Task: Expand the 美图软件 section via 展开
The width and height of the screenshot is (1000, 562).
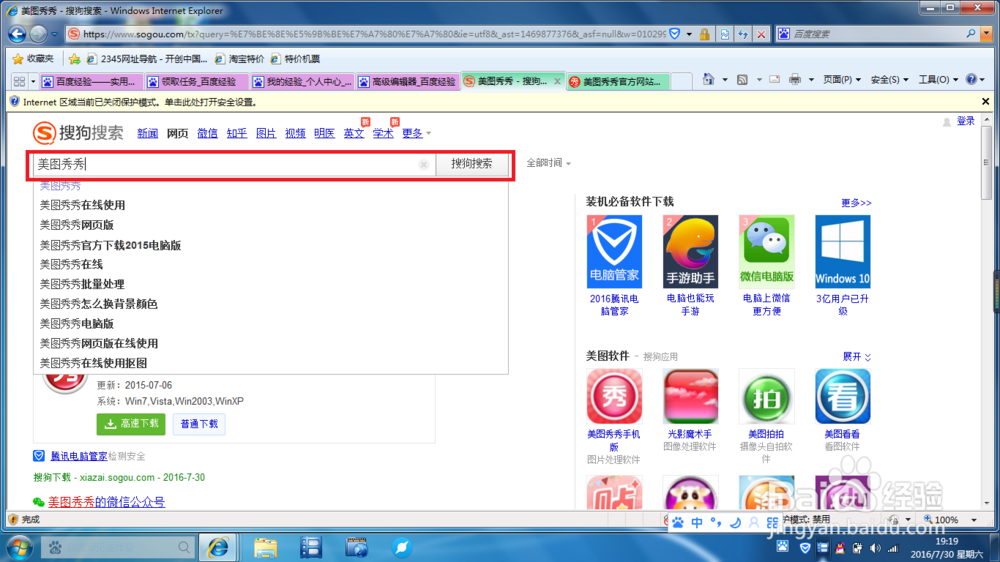Action: point(857,357)
